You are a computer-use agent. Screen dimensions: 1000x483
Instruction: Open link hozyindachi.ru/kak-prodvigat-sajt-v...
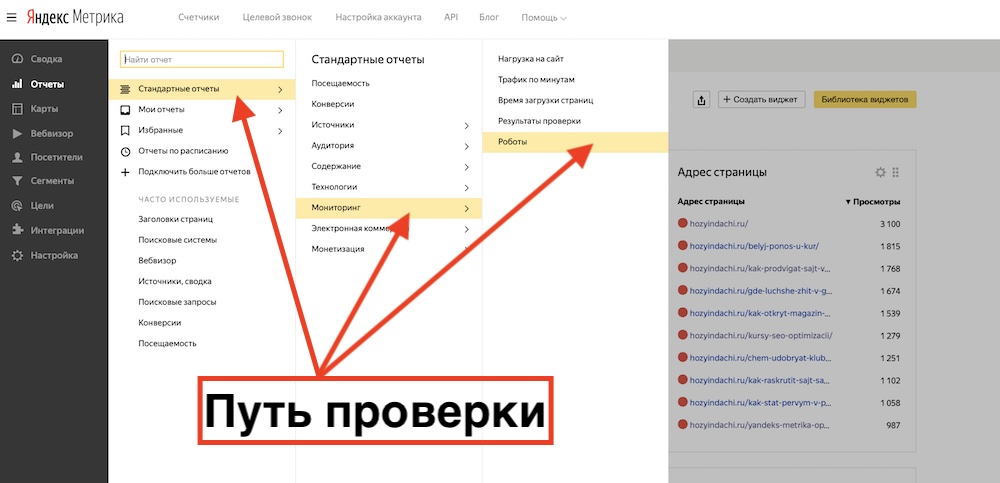click(760, 269)
